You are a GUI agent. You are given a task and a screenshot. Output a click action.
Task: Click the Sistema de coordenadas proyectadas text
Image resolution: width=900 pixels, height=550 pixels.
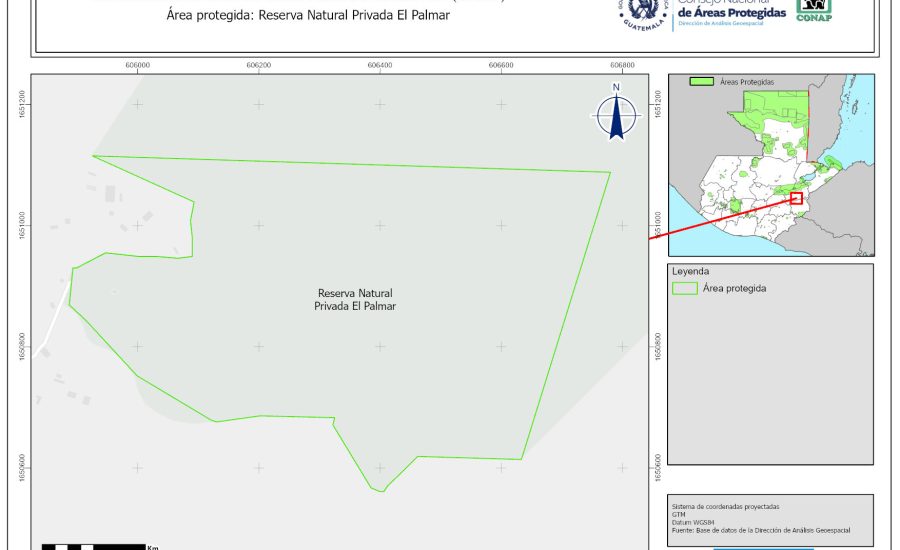(725, 507)
